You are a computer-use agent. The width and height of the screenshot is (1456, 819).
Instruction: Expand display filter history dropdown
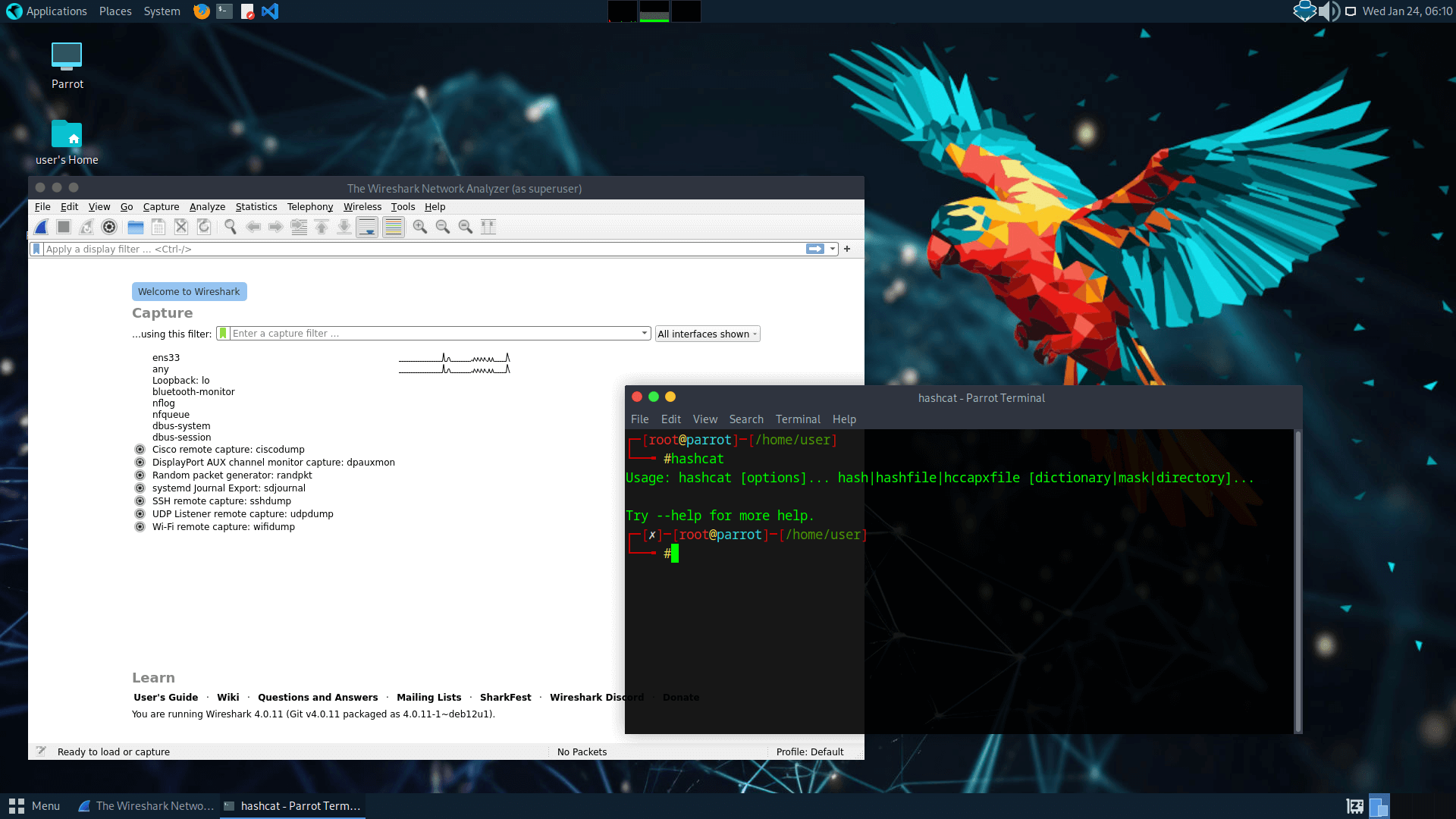[833, 249]
